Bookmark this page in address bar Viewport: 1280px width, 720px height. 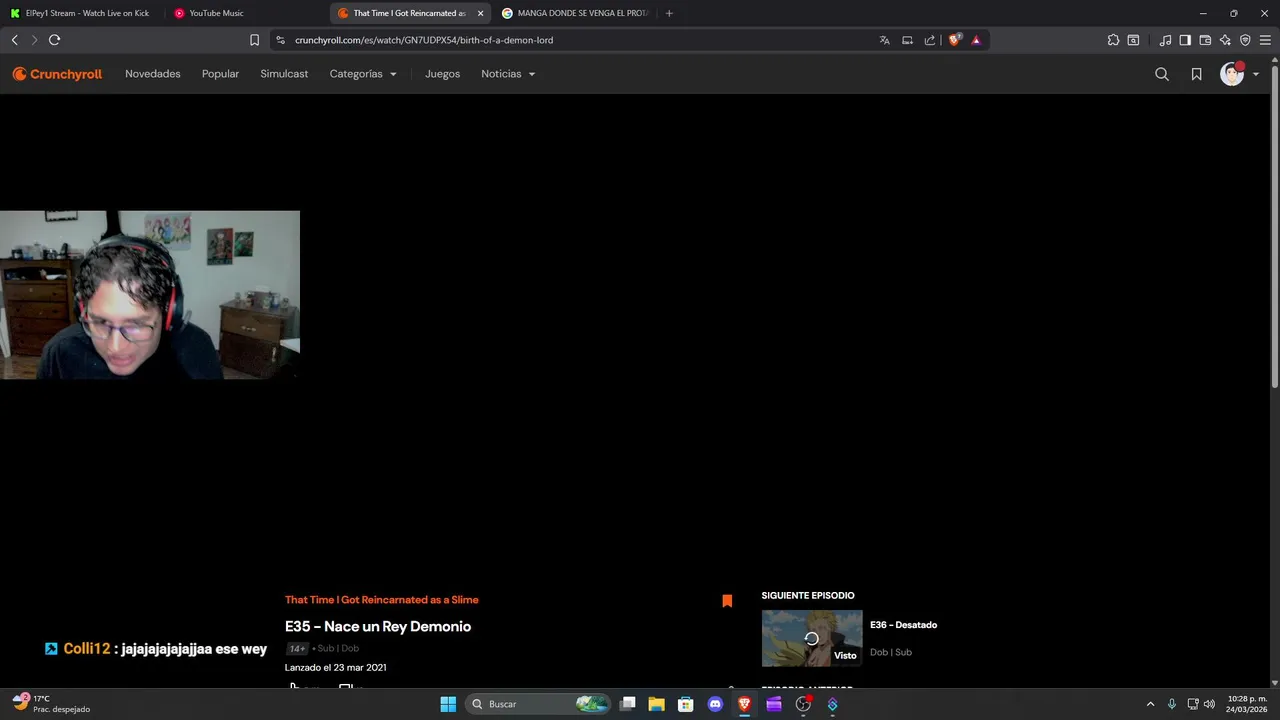tap(254, 40)
